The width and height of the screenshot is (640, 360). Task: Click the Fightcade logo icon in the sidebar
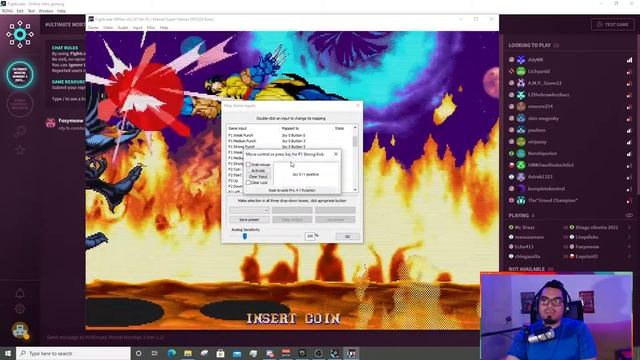[20, 34]
